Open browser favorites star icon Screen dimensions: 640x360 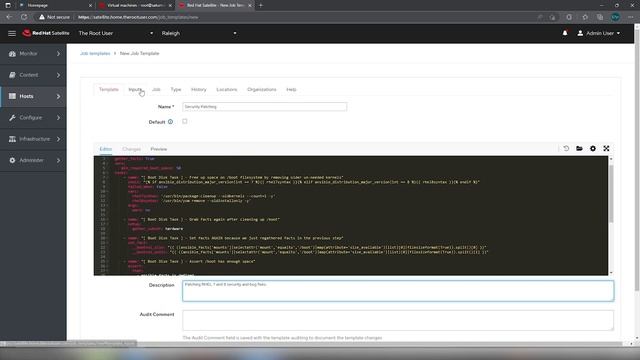pyautogui.click(x=585, y=17)
